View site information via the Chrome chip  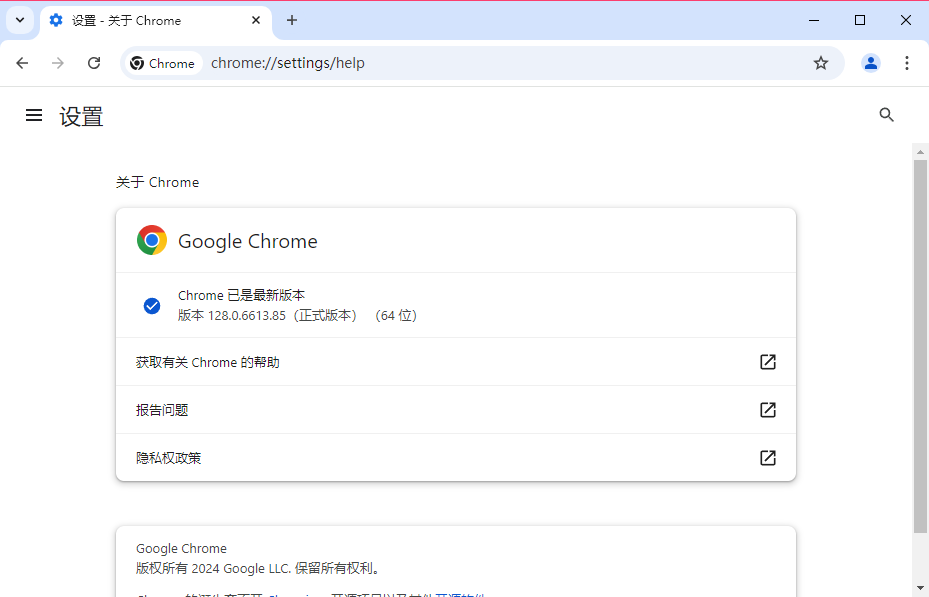point(163,63)
